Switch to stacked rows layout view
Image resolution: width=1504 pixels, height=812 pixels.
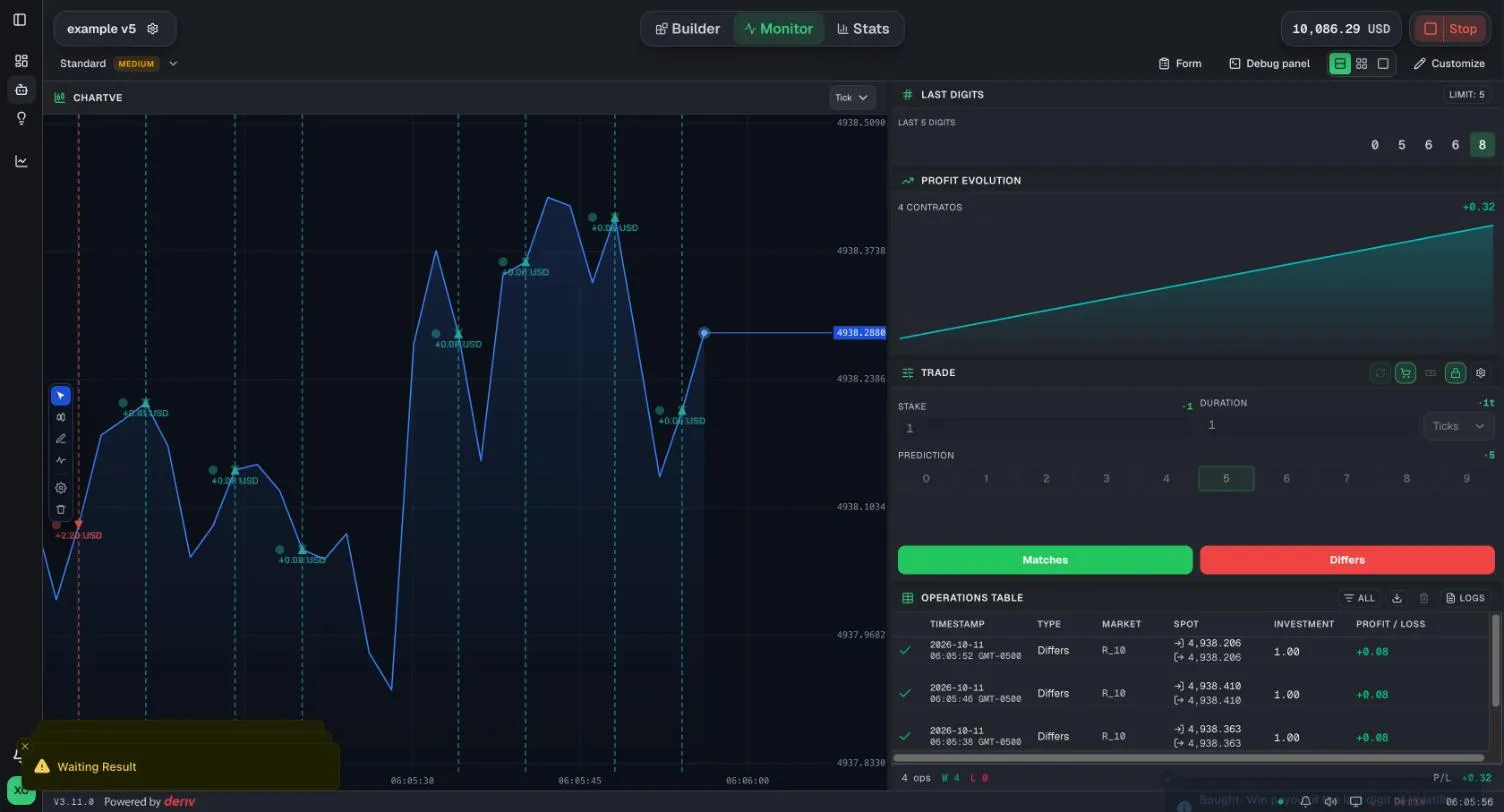coord(1339,63)
